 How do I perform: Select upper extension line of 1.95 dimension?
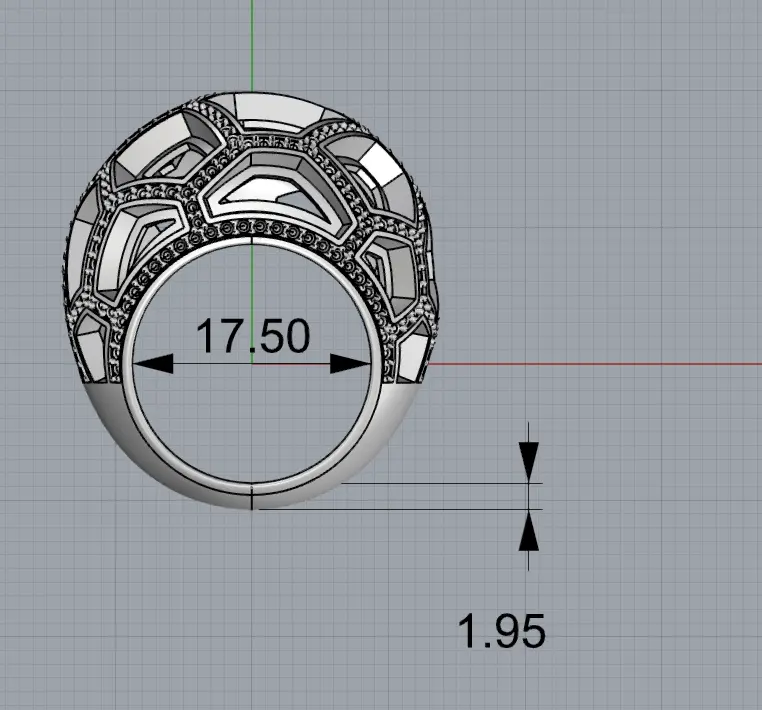(440, 484)
